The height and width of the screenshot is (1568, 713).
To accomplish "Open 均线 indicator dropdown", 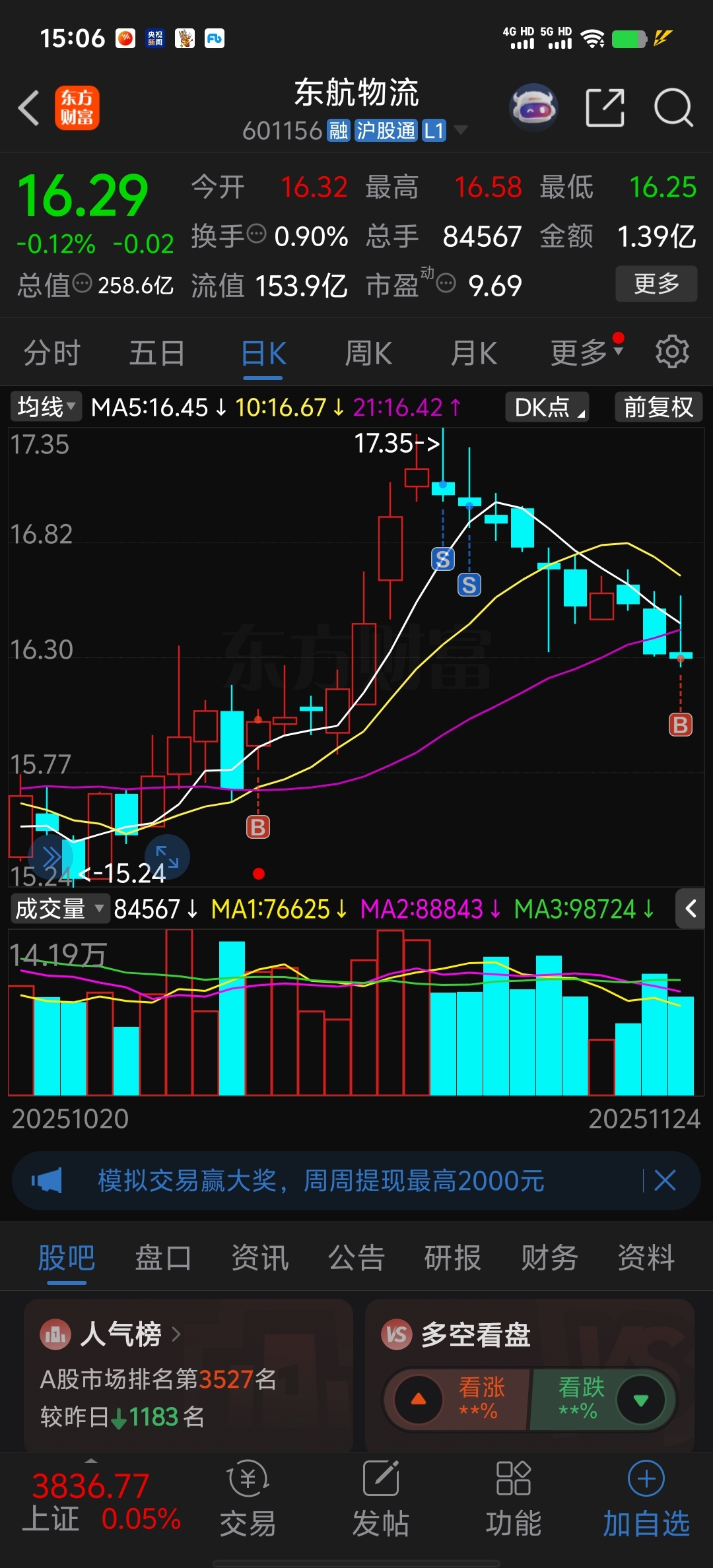I will pyautogui.click(x=46, y=407).
